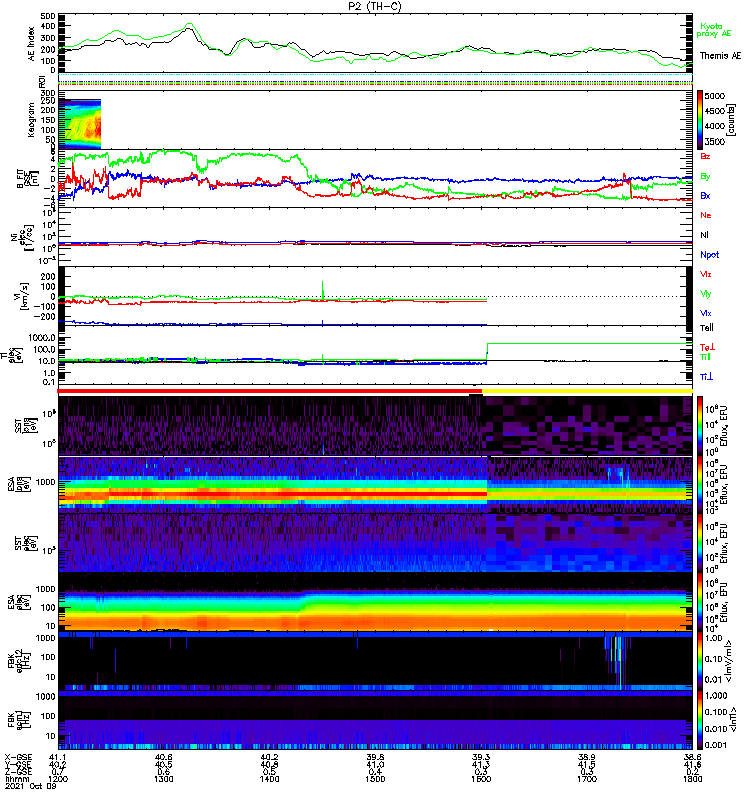Screen dimensions: 750x800
Task: Click the red Te-perp legend label
Action: click(x=707, y=347)
